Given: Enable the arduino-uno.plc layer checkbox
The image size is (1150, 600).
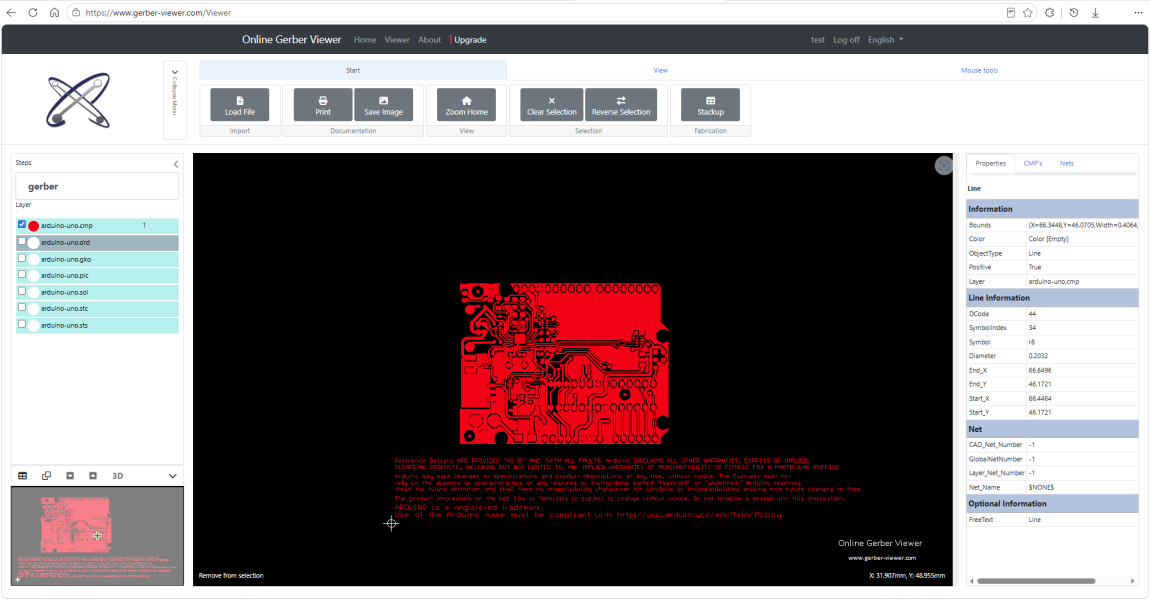Looking at the screenshot, I should pos(22,274).
